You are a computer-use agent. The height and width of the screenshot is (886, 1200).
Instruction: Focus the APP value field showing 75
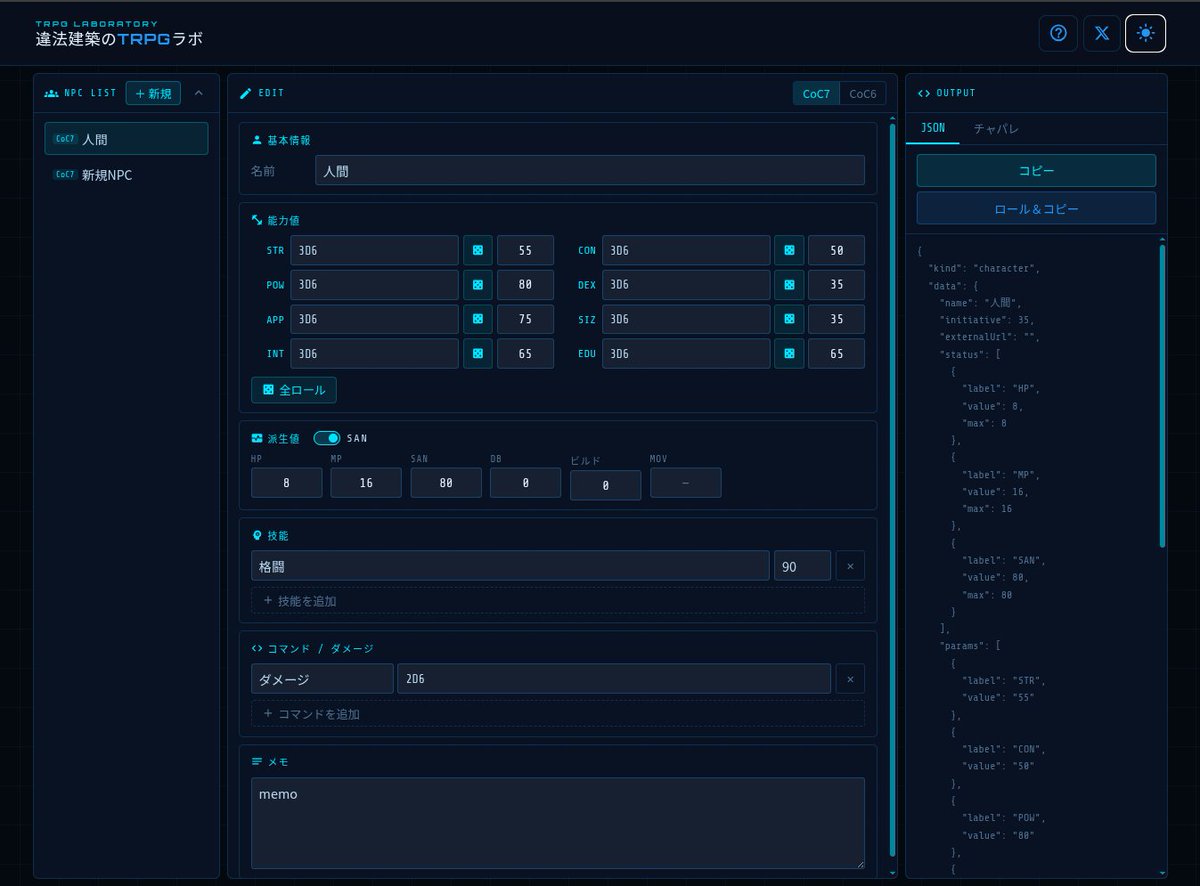525,319
